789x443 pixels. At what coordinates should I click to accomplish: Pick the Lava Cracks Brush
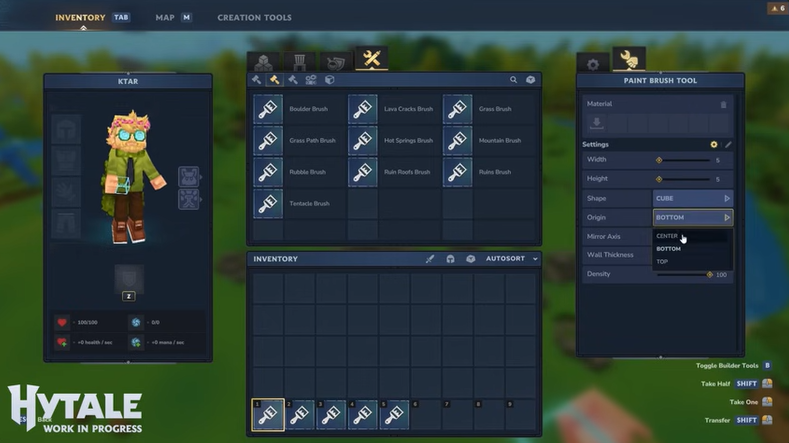[x=362, y=109]
